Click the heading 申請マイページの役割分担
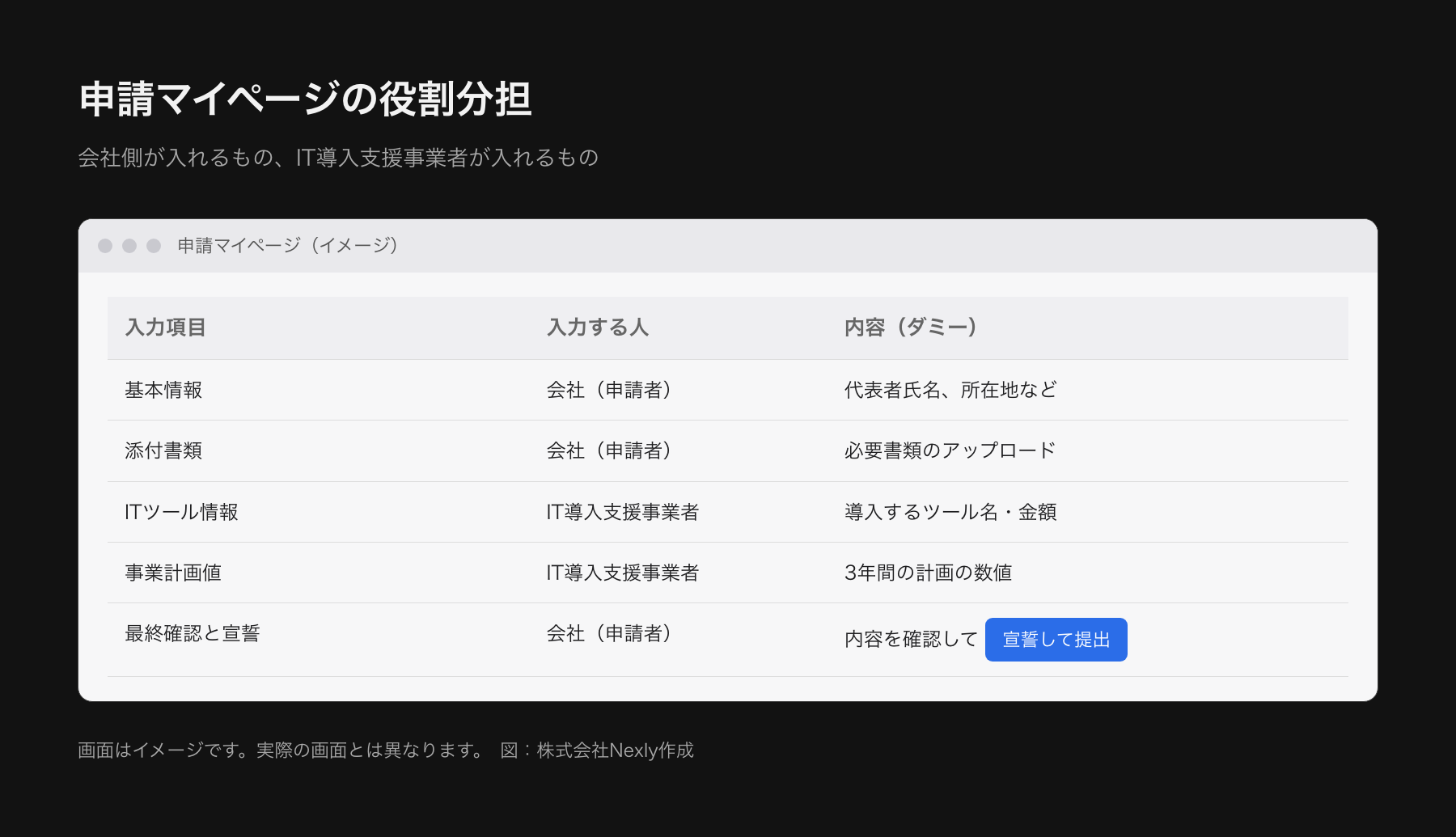The width and height of the screenshot is (1456, 837). (x=305, y=99)
